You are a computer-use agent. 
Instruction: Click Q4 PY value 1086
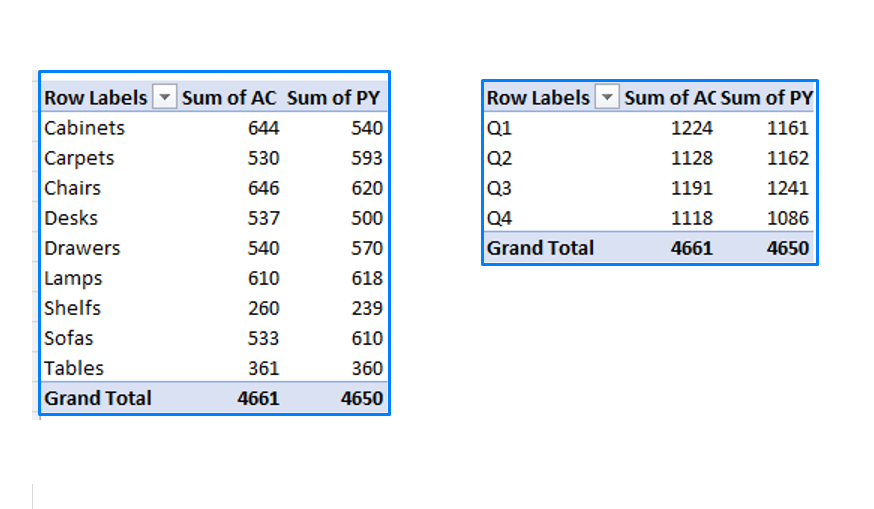click(788, 218)
